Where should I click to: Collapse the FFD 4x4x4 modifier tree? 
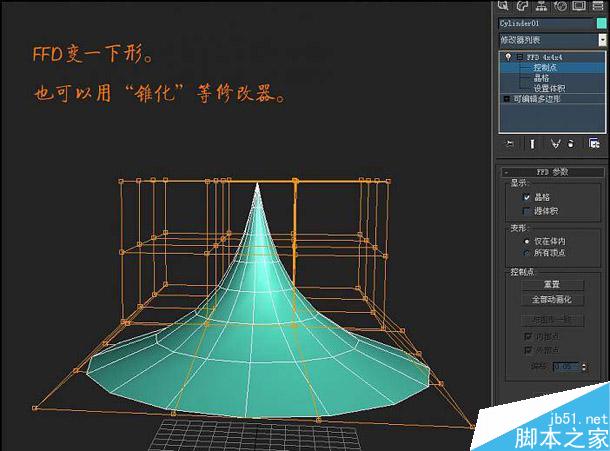coord(519,57)
